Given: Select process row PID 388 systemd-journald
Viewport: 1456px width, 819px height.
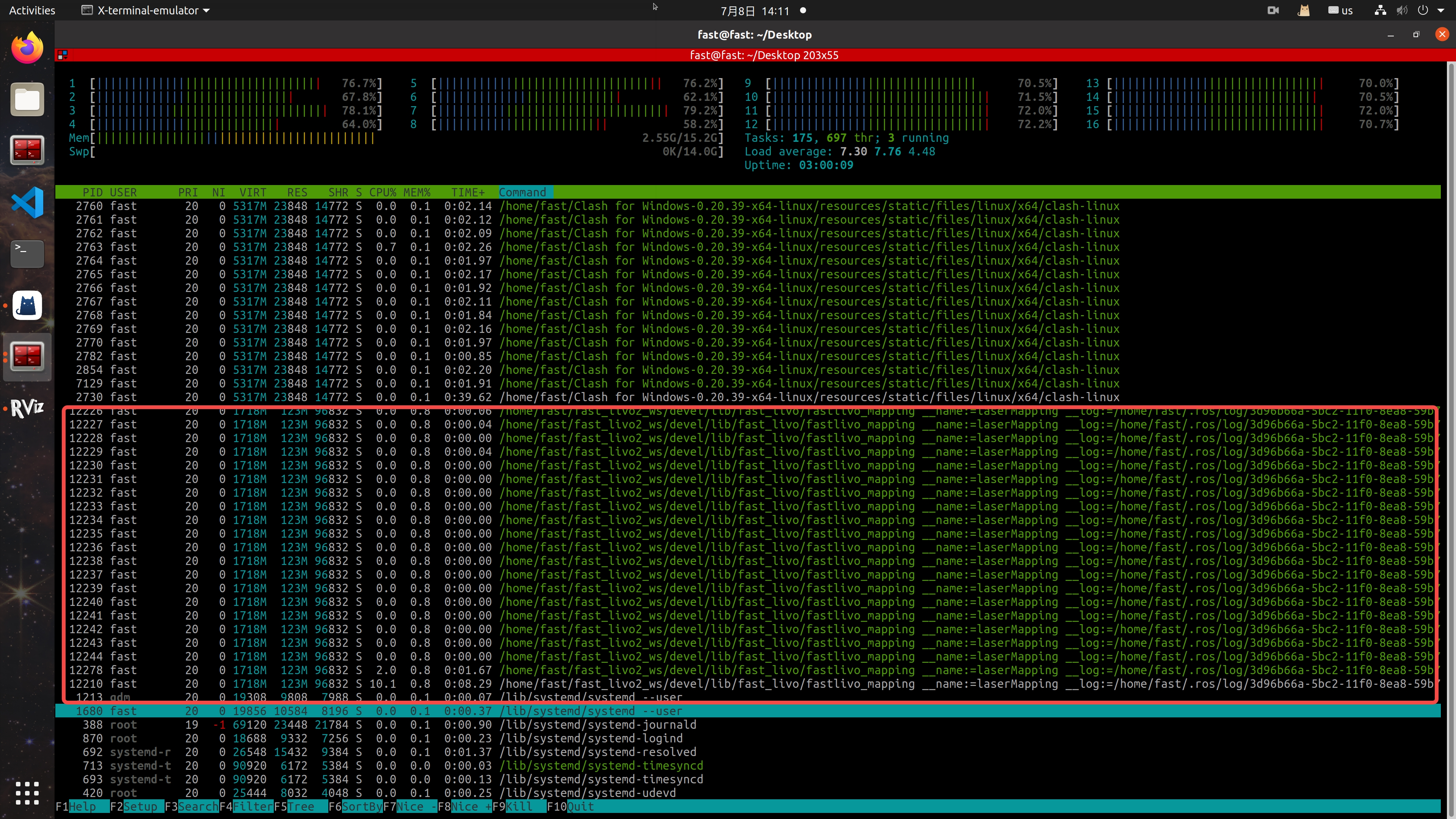Looking at the screenshot, I should [x=747, y=725].
